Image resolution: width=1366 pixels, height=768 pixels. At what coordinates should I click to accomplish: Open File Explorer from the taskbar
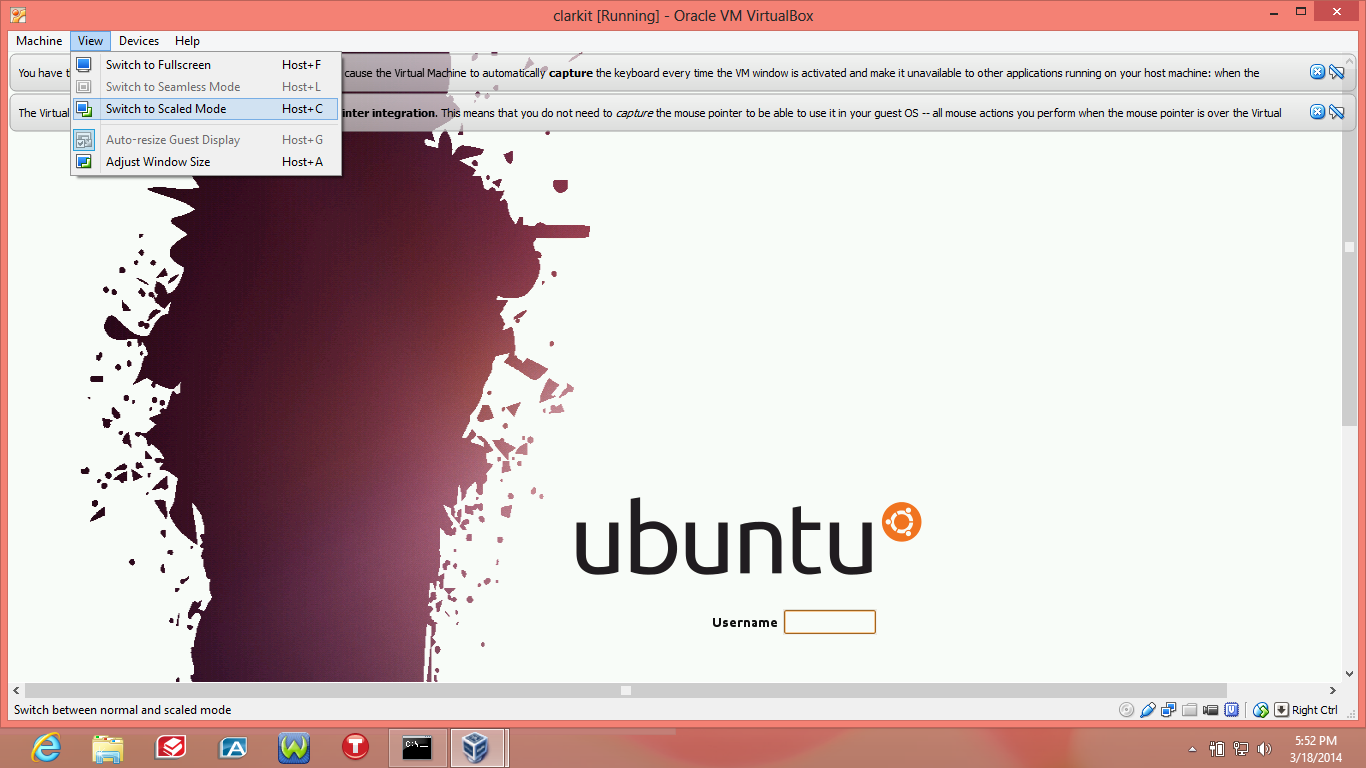coord(107,747)
